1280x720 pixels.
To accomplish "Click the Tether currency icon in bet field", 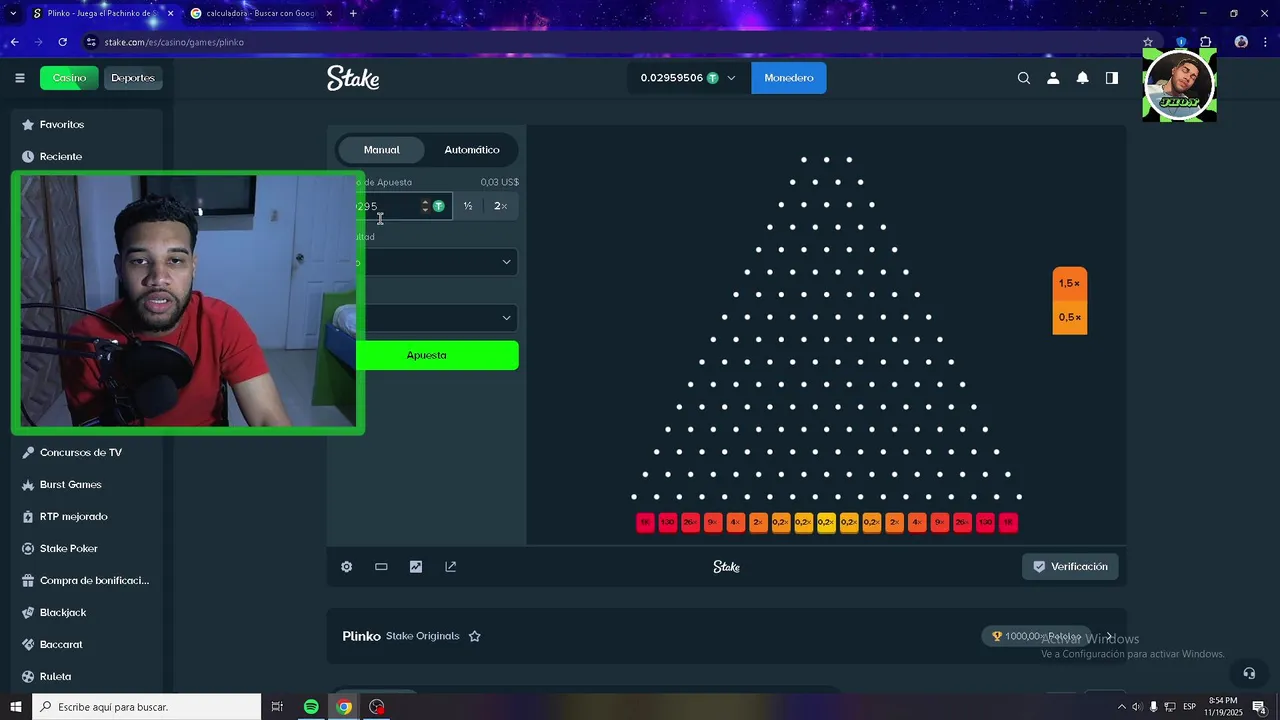I will (438, 206).
